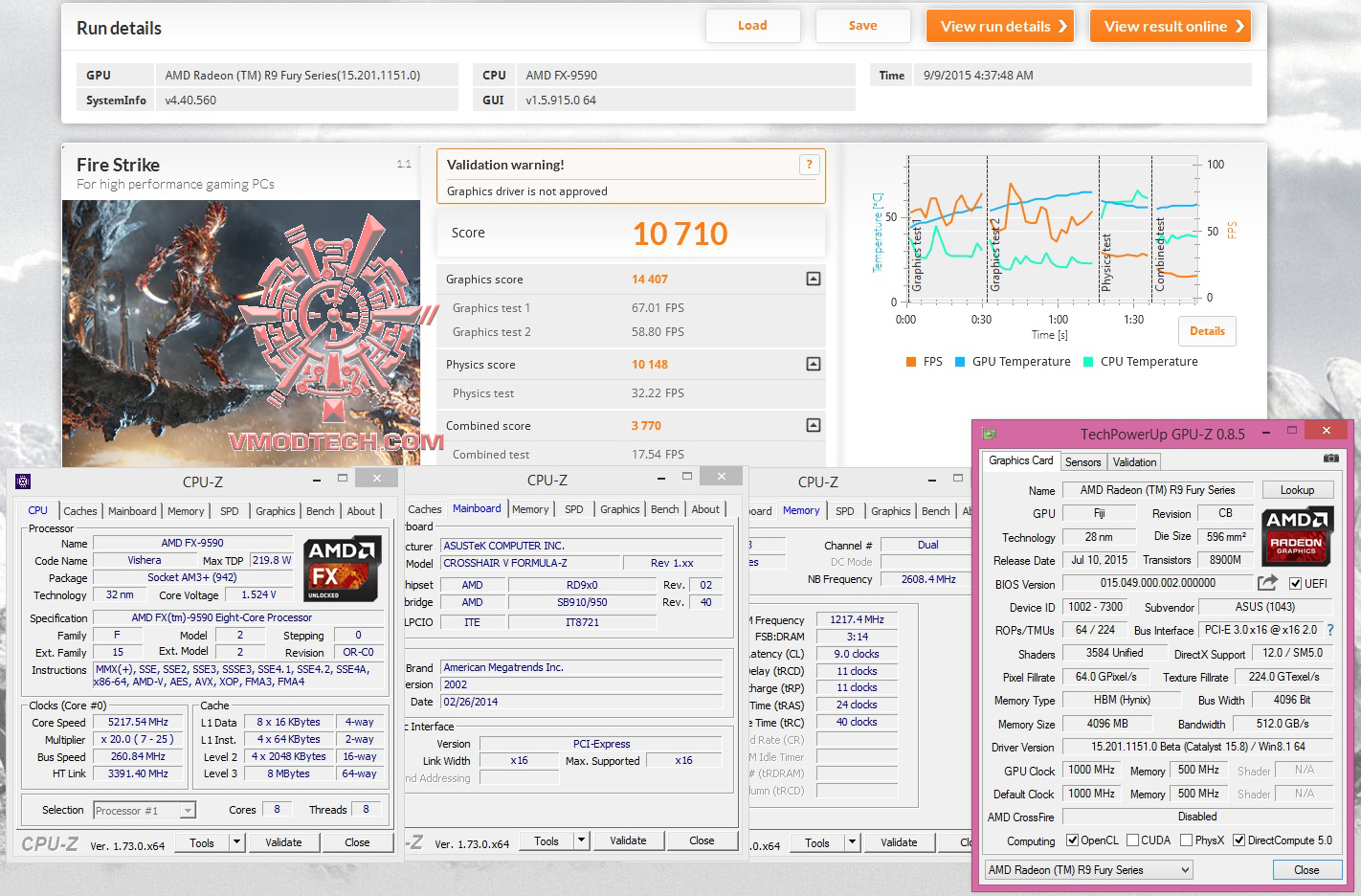
Task: Open Graphics tab in the Memory CPU-Z window
Action: tap(891, 511)
